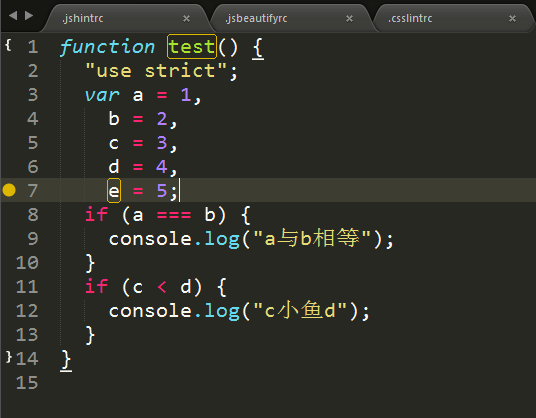The width and height of the screenshot is (536, 418).
Task: Click line number 13 in gutter
Action: click(x=27, y=335)
